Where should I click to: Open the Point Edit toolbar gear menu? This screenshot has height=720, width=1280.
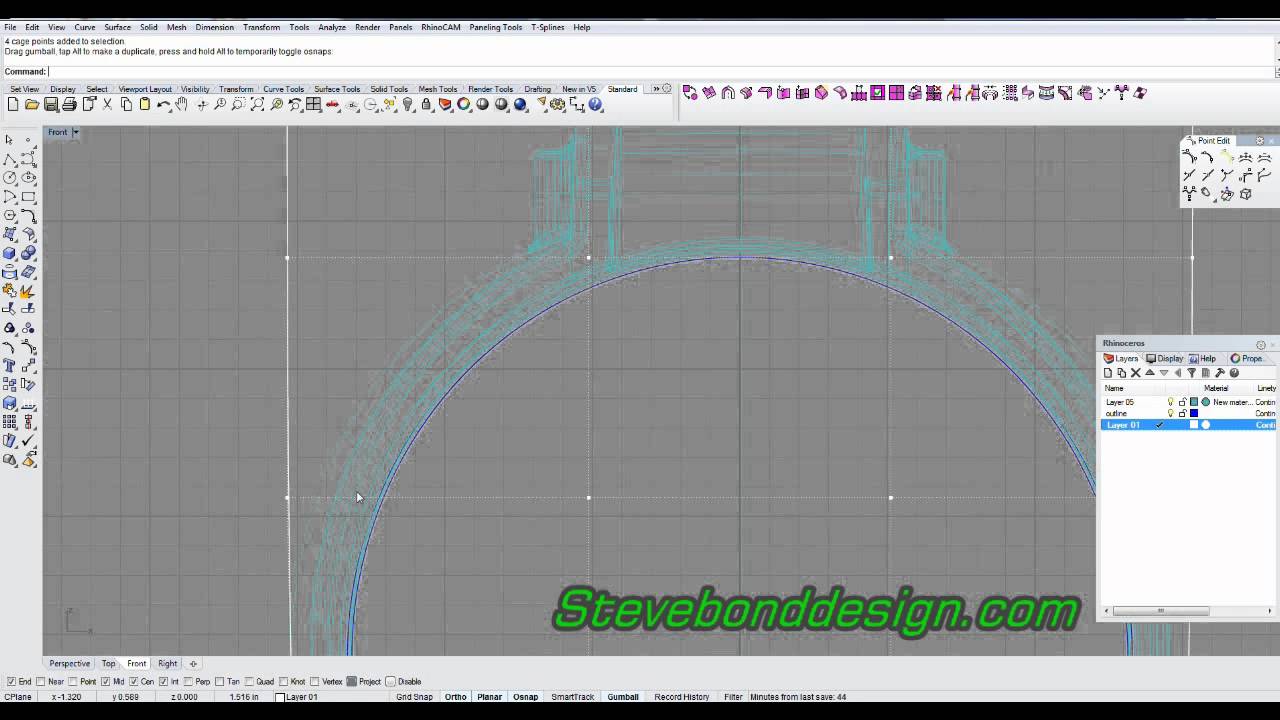[1259, 141]
